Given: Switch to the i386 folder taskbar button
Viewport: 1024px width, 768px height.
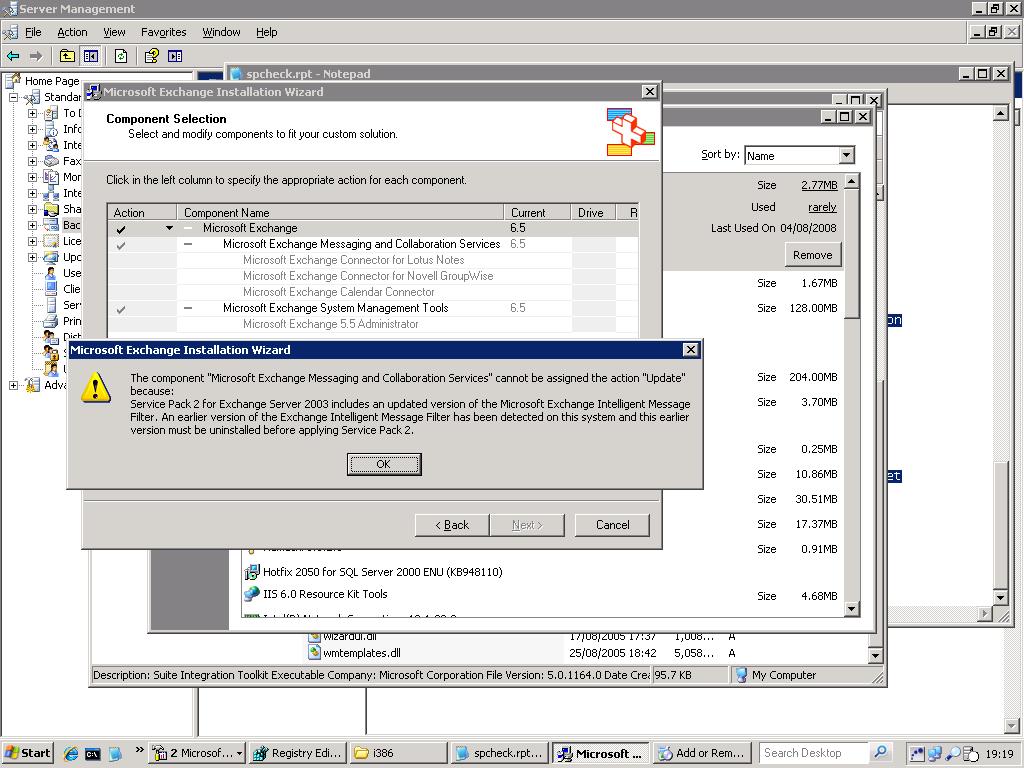Looking at the screenshot, I should click(398, 753).
